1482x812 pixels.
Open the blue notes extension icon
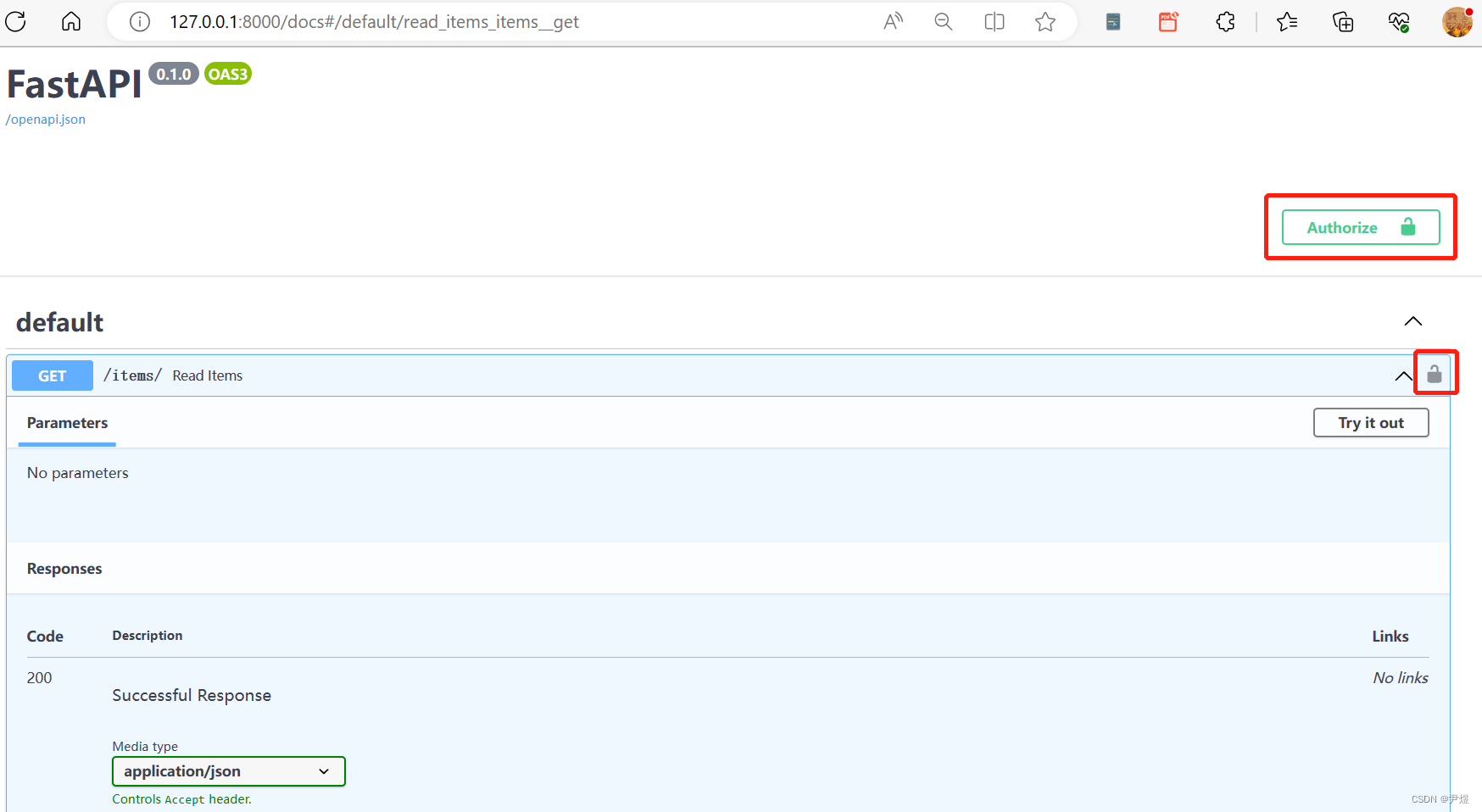tap(1113, 22)
